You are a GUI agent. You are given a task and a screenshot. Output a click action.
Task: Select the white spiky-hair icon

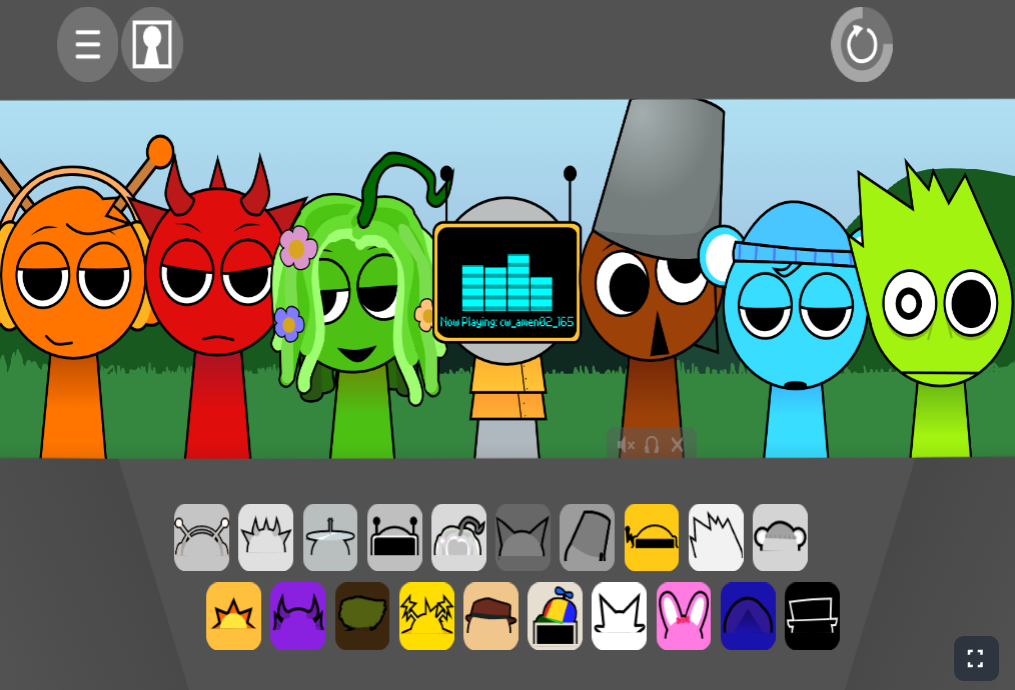[x=716, y=537]
